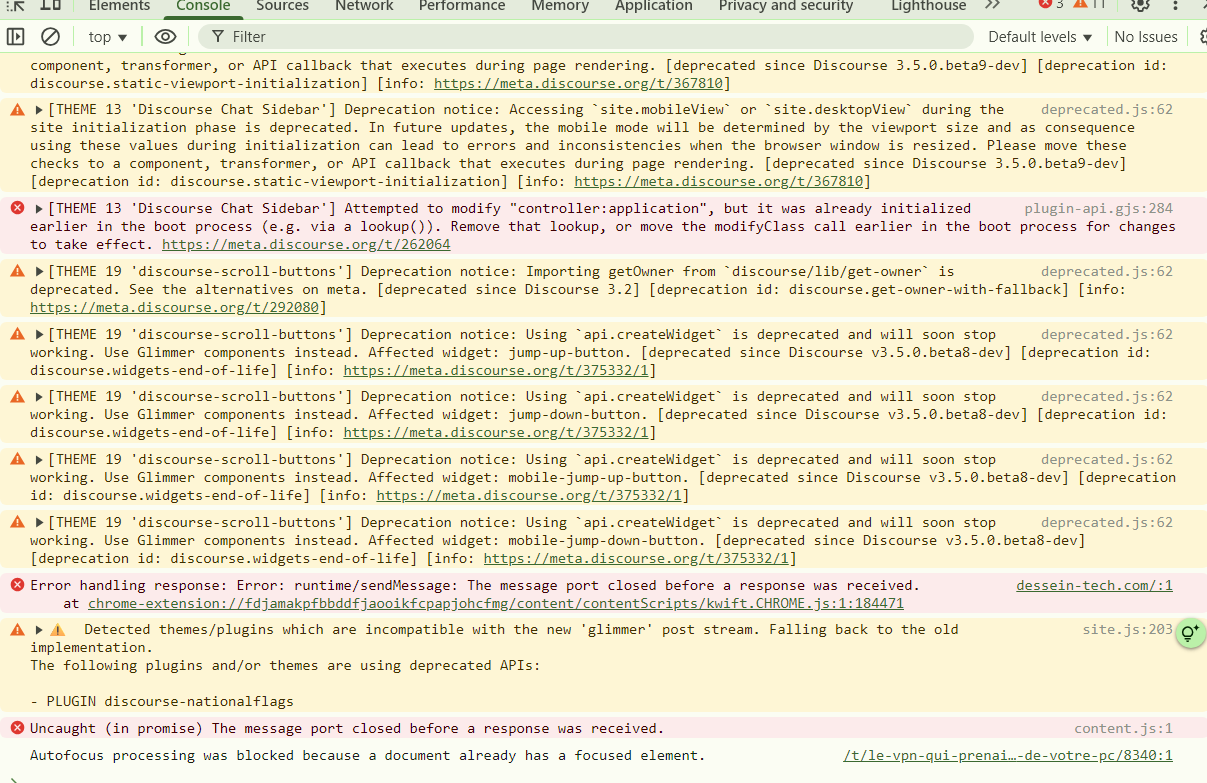Expand the mobile-jump-down-button widget warning
1207x783 pixels.
click(x=40, y=523)
